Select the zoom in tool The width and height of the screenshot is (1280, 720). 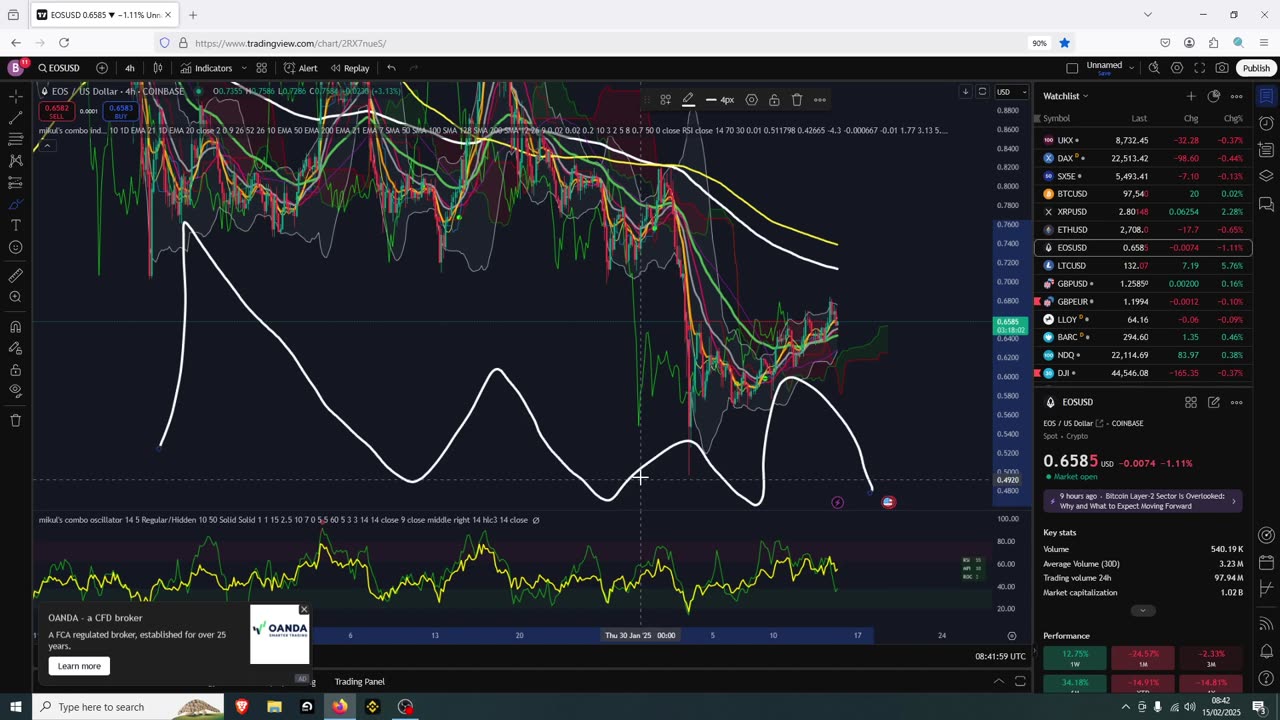(15, 297)
